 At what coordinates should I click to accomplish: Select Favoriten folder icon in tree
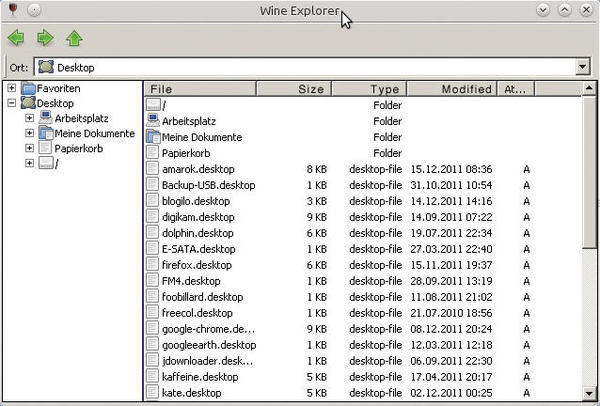click(x=28, y=88)
